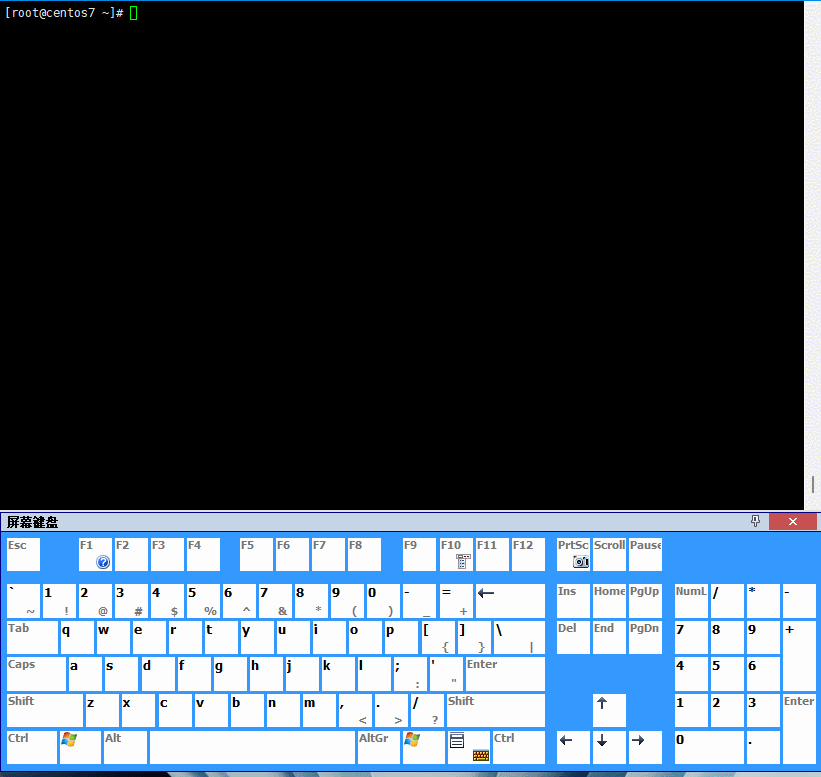Viewport: 821px width, 777px height.
Task: Tap the End key
Action: (x=609, y=637)
